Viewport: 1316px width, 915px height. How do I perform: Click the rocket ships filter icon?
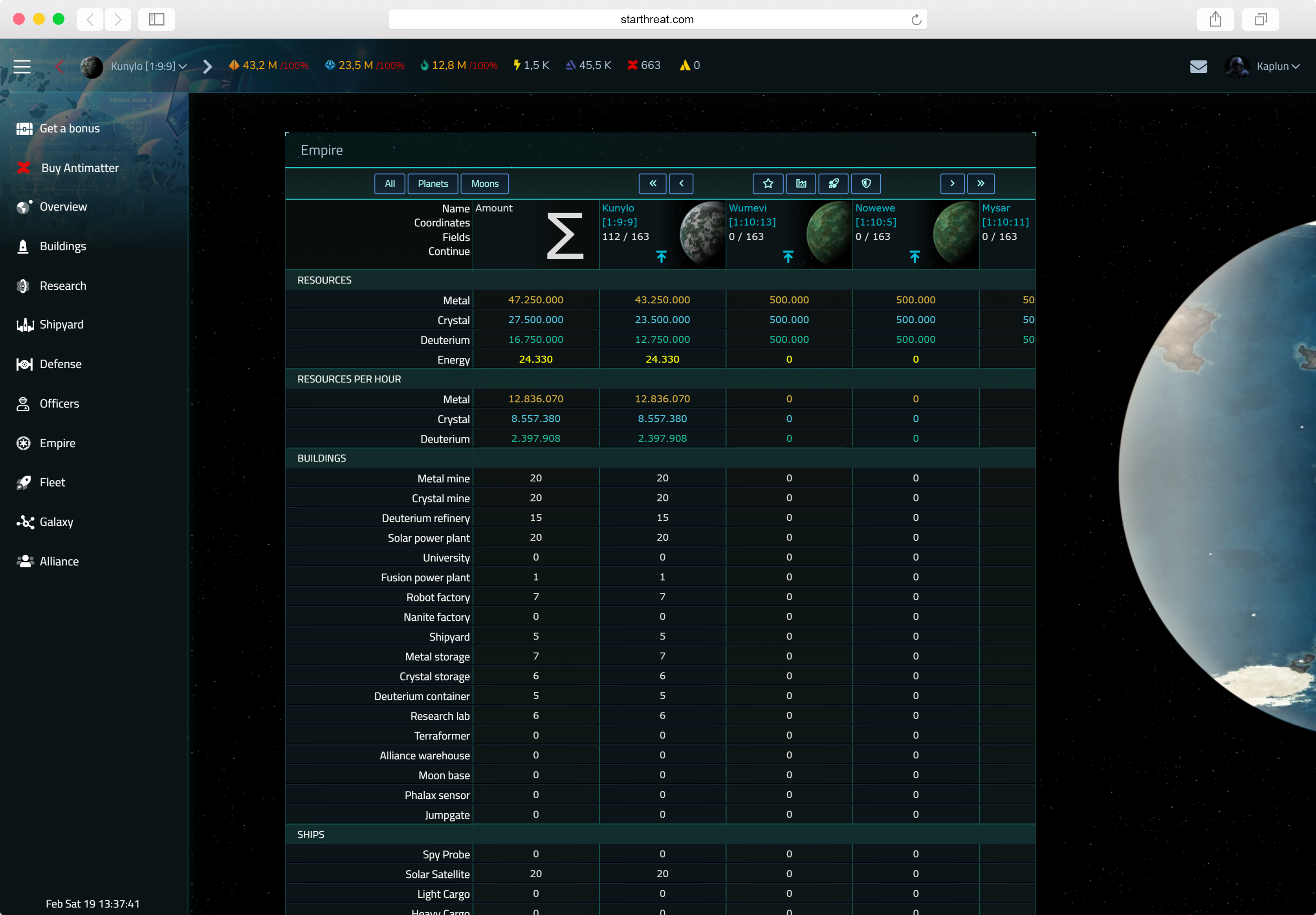point(834,184)
